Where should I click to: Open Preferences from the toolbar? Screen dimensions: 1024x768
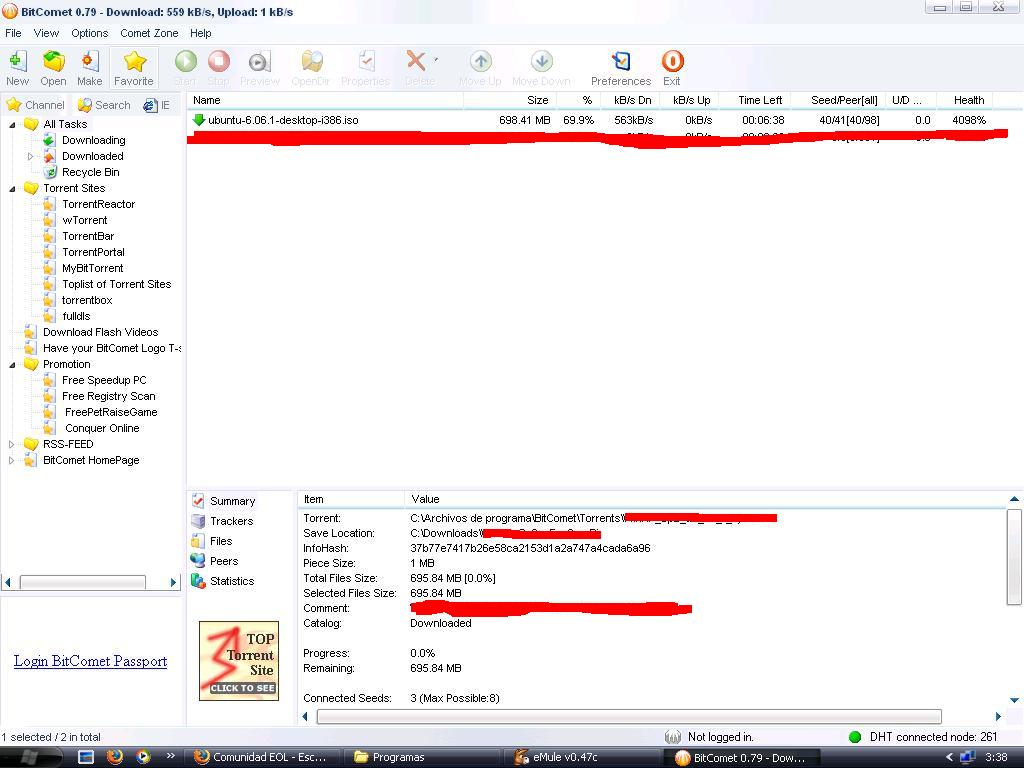point(621,68)
